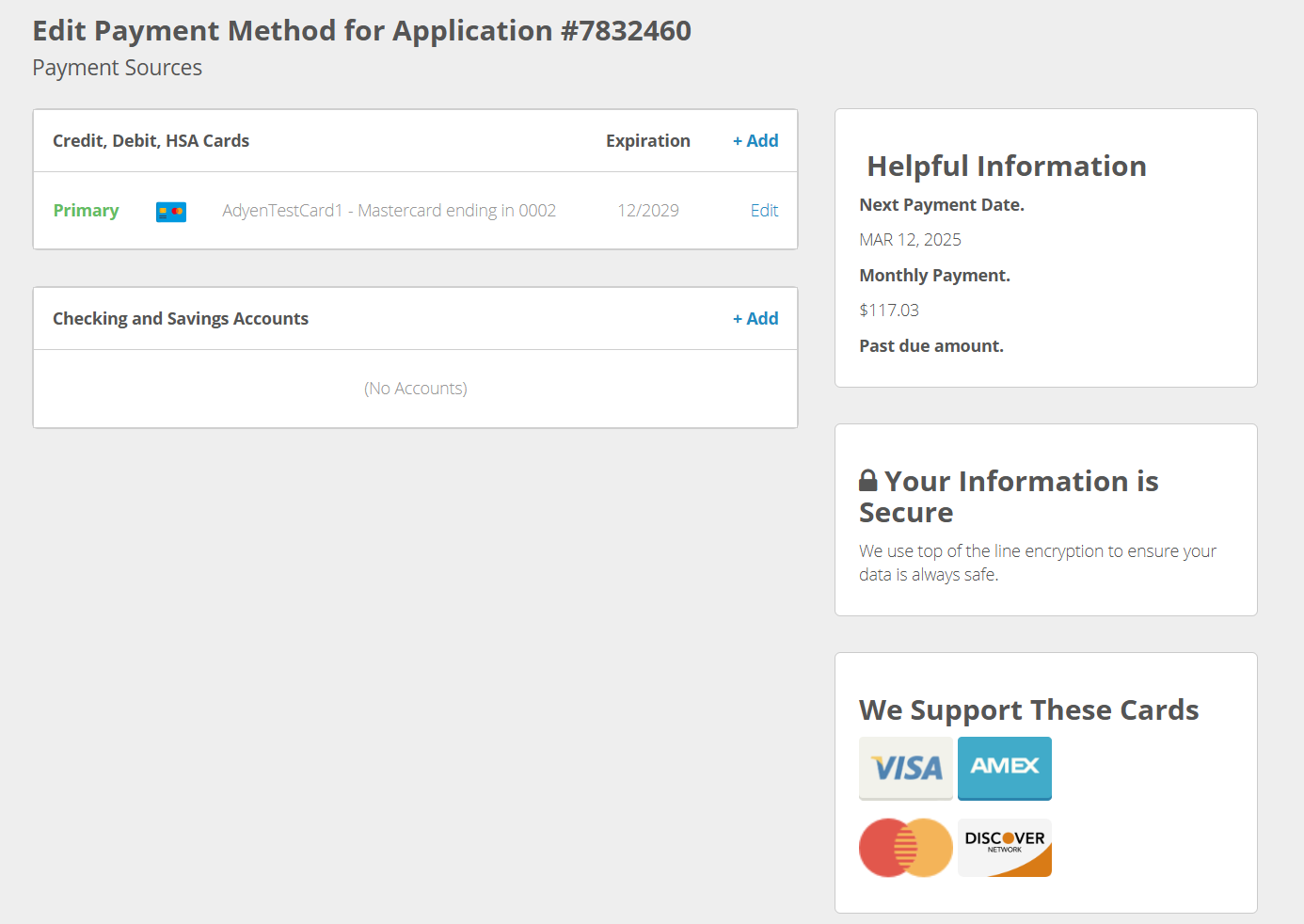1304x924 pixels.
Task: Click the Credit, Debit, HSA Cards header
Action: pyautogui.click(x=151, y=141)
